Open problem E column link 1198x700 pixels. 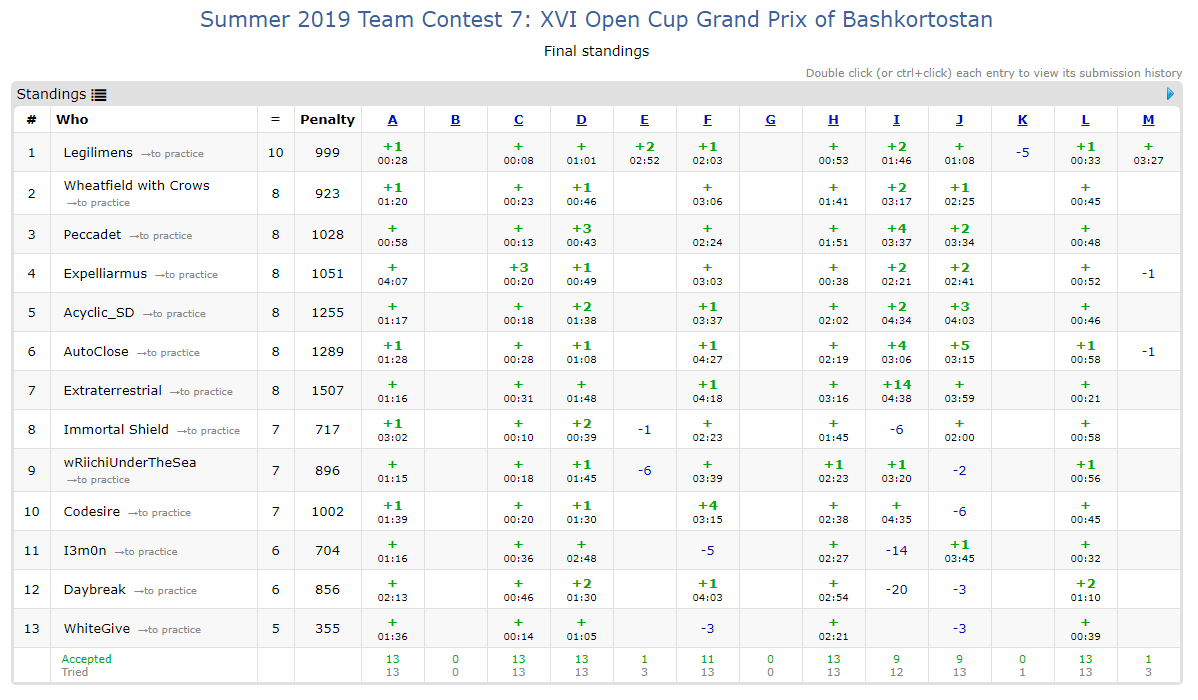pos(644,120)
